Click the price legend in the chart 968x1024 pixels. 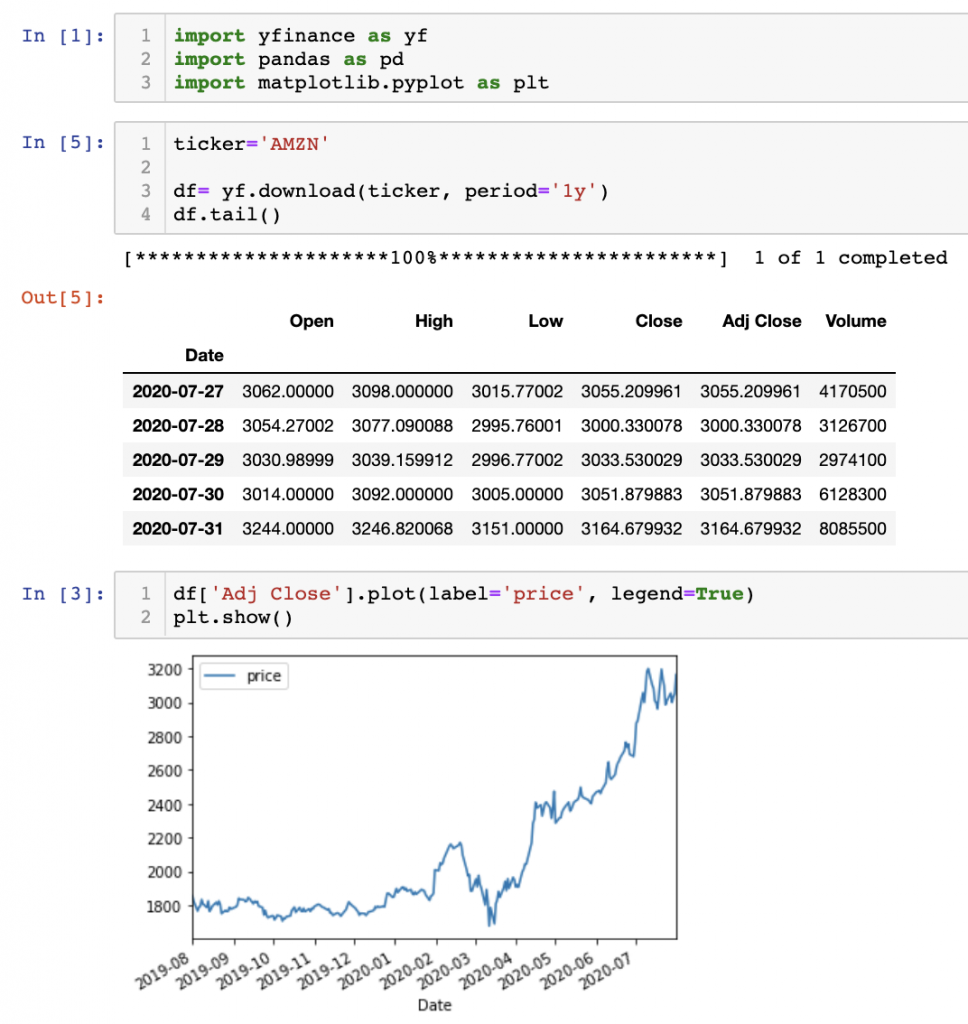coord(243,677)
